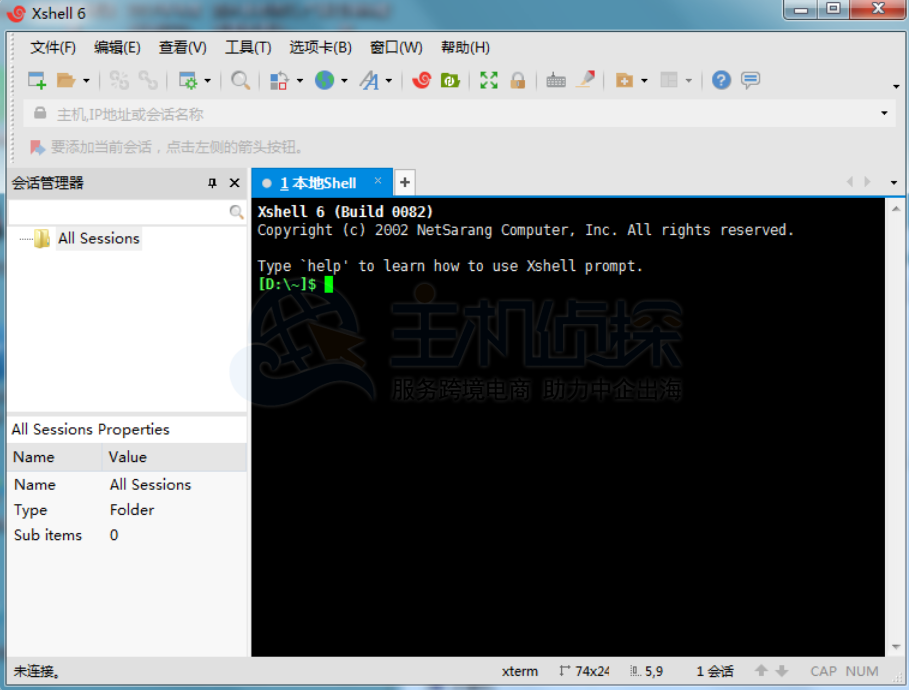Pin the session manager panel

point(213,183)
